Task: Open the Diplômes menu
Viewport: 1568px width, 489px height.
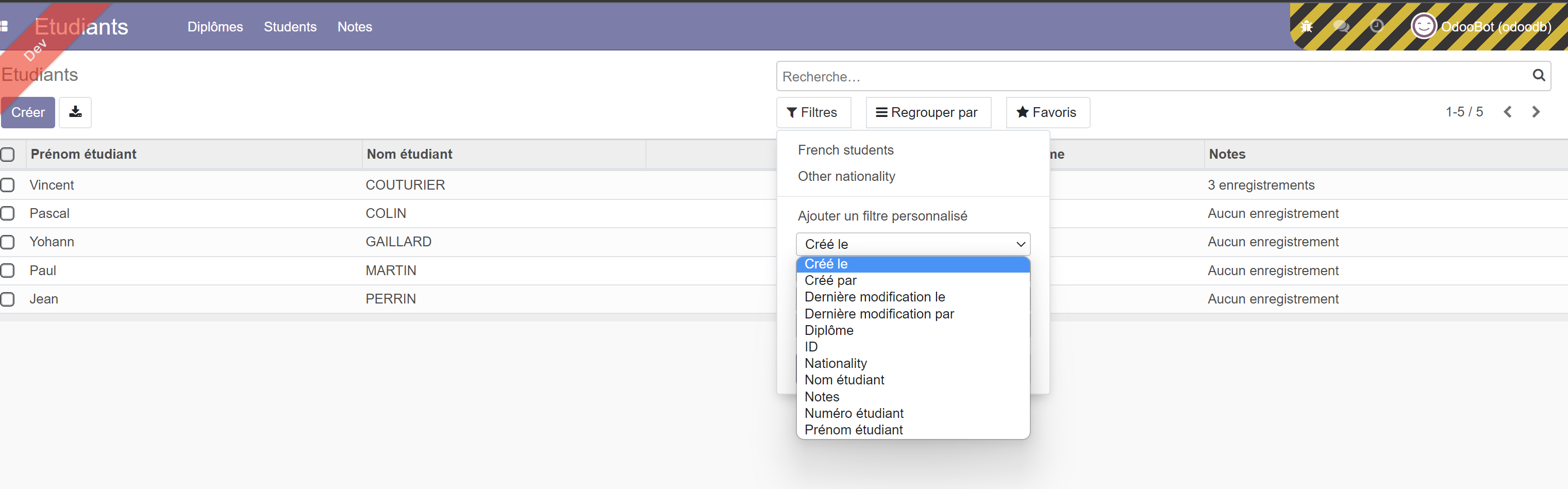Action: pos(215,27)
